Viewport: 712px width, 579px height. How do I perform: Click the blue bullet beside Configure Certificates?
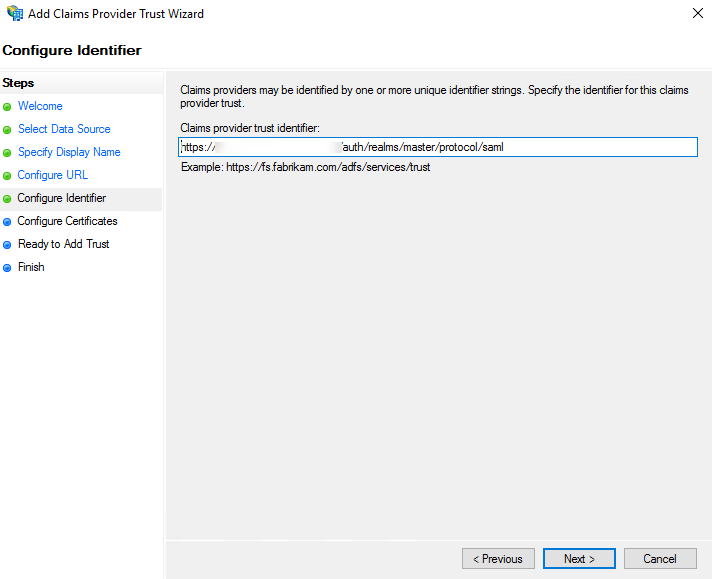coord(8,222)
